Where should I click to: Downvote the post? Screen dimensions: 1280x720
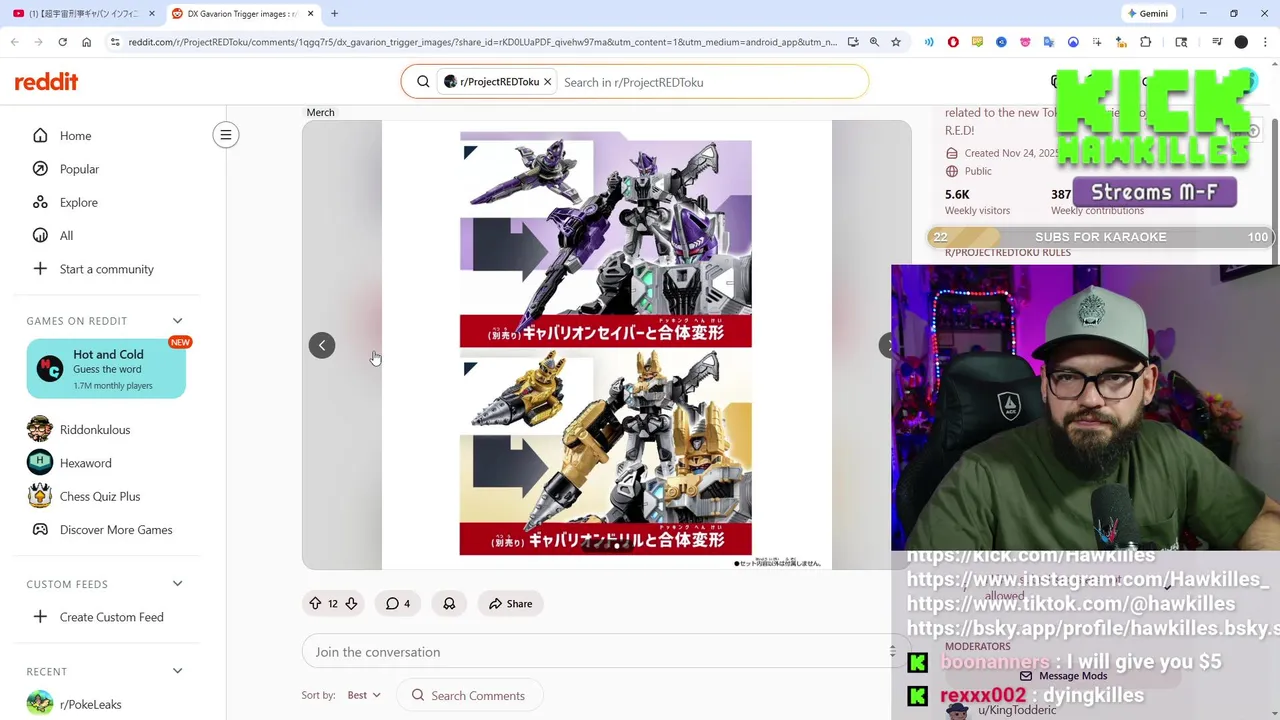point(351,604)
